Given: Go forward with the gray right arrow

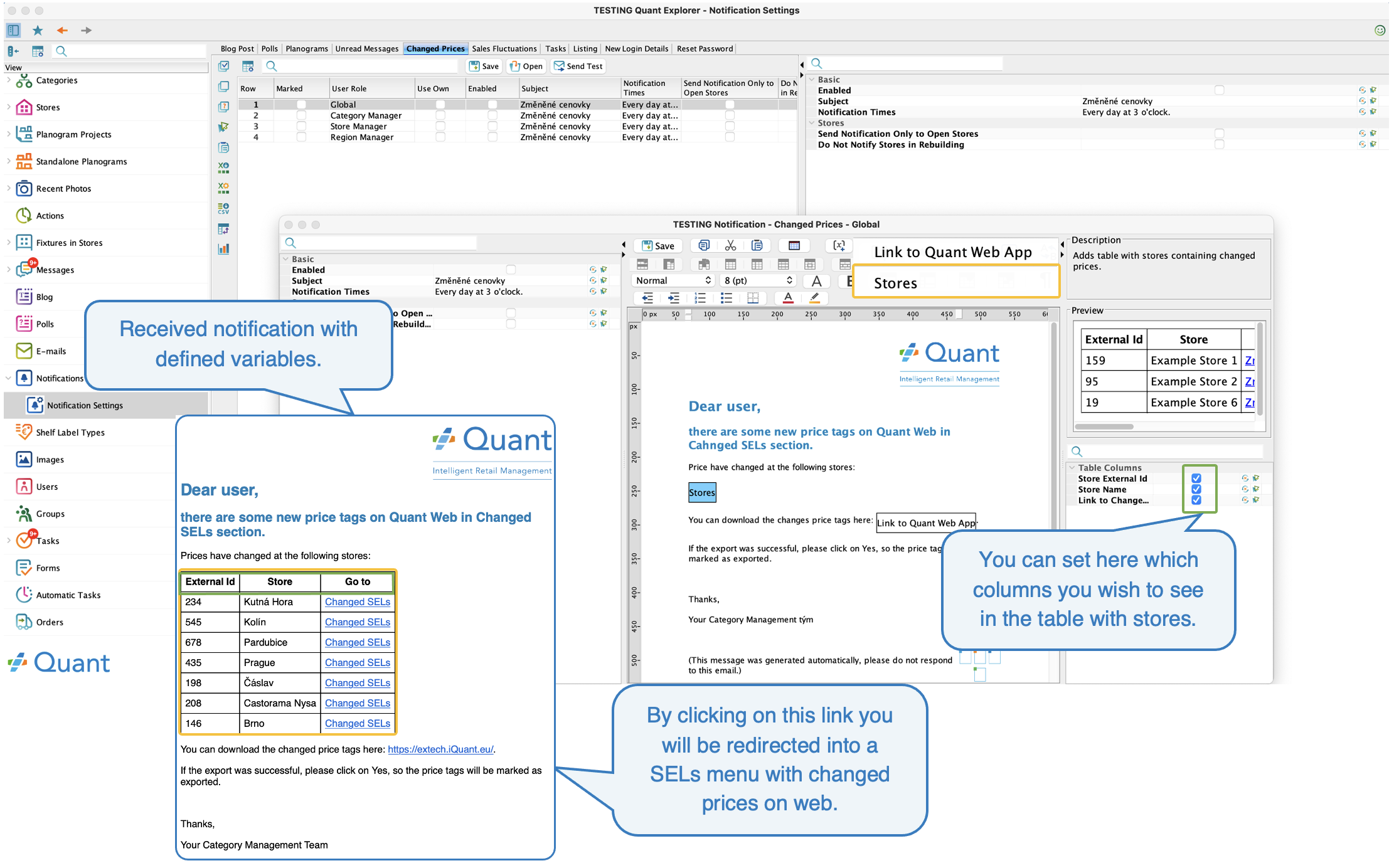Looking at the screenshot, I should click(86, 30).
